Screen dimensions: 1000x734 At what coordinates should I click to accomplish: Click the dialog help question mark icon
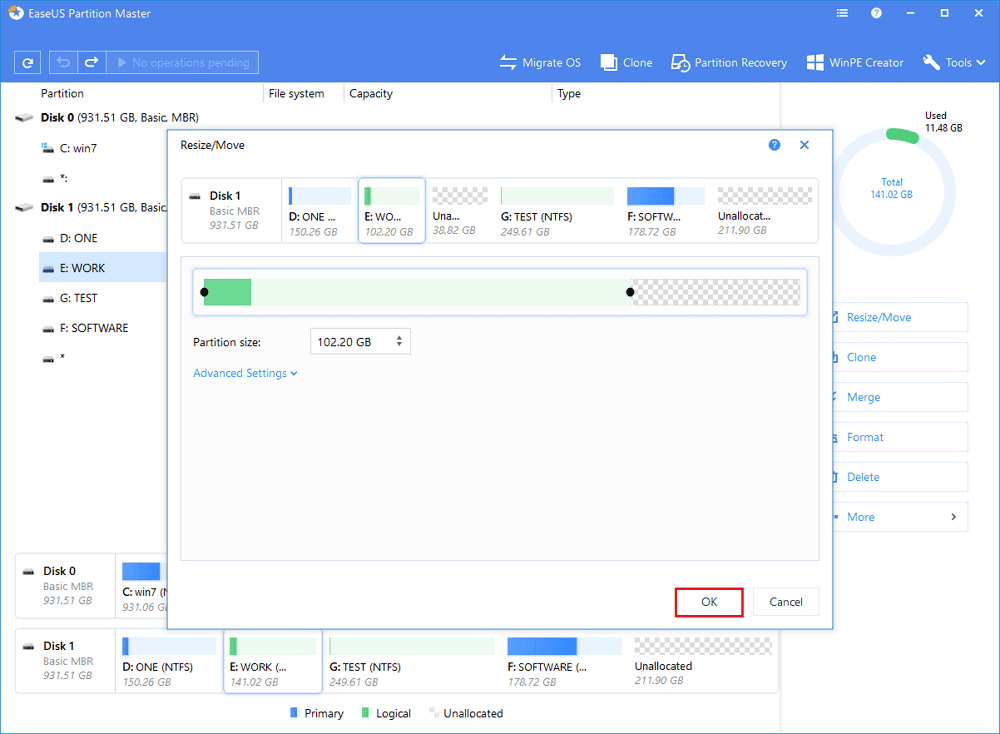[774, 145]
